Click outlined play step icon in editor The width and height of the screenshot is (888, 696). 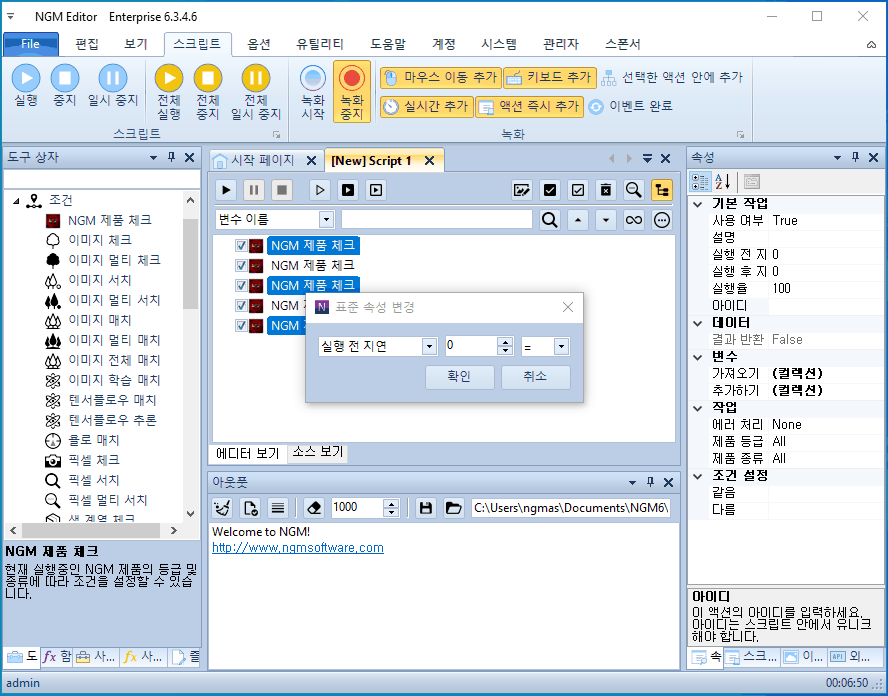[x=320, y=190]
